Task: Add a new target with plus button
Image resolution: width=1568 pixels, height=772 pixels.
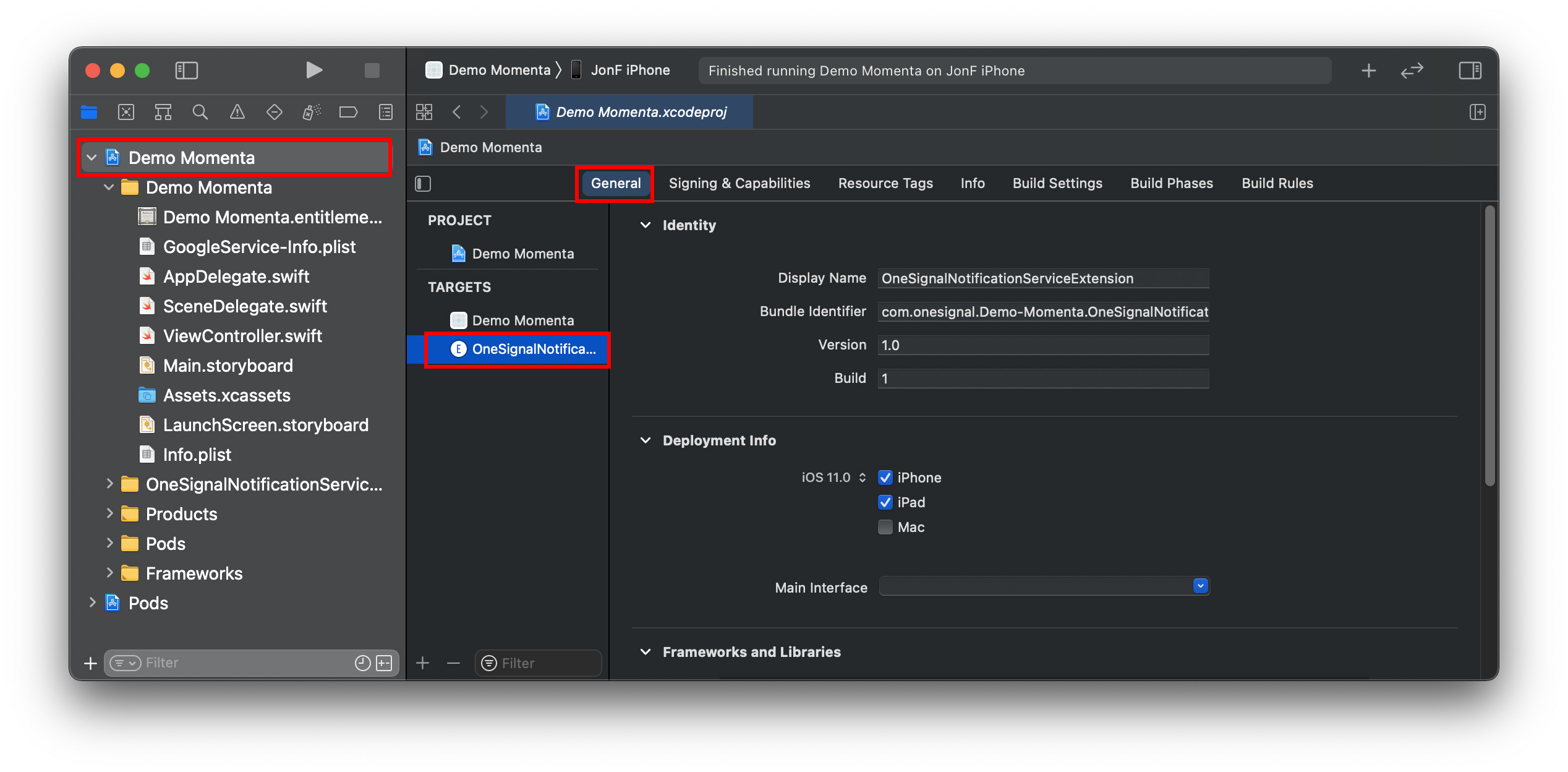Action: pos(423,663)
